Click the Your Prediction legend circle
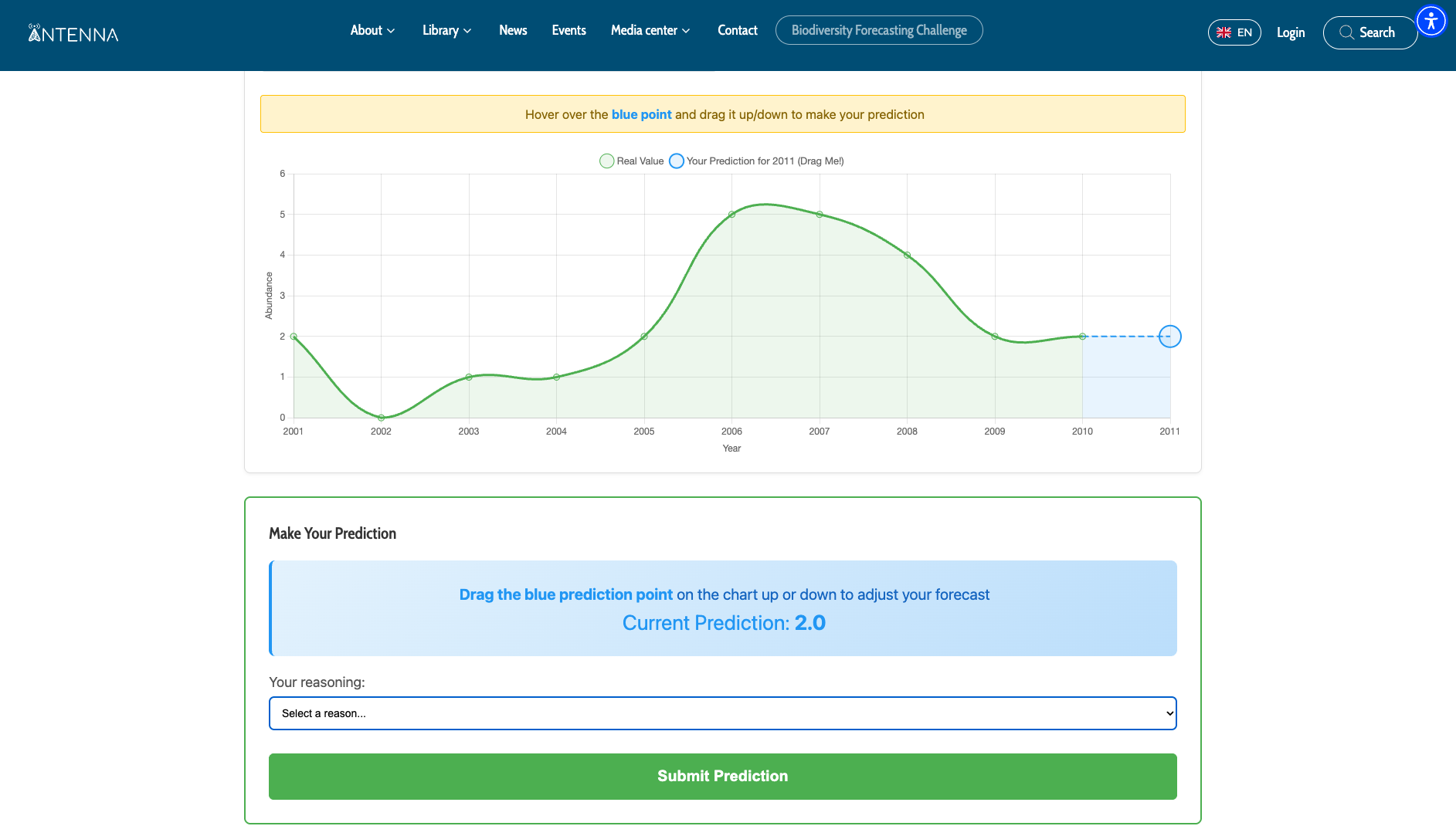 tap(677, 161)
